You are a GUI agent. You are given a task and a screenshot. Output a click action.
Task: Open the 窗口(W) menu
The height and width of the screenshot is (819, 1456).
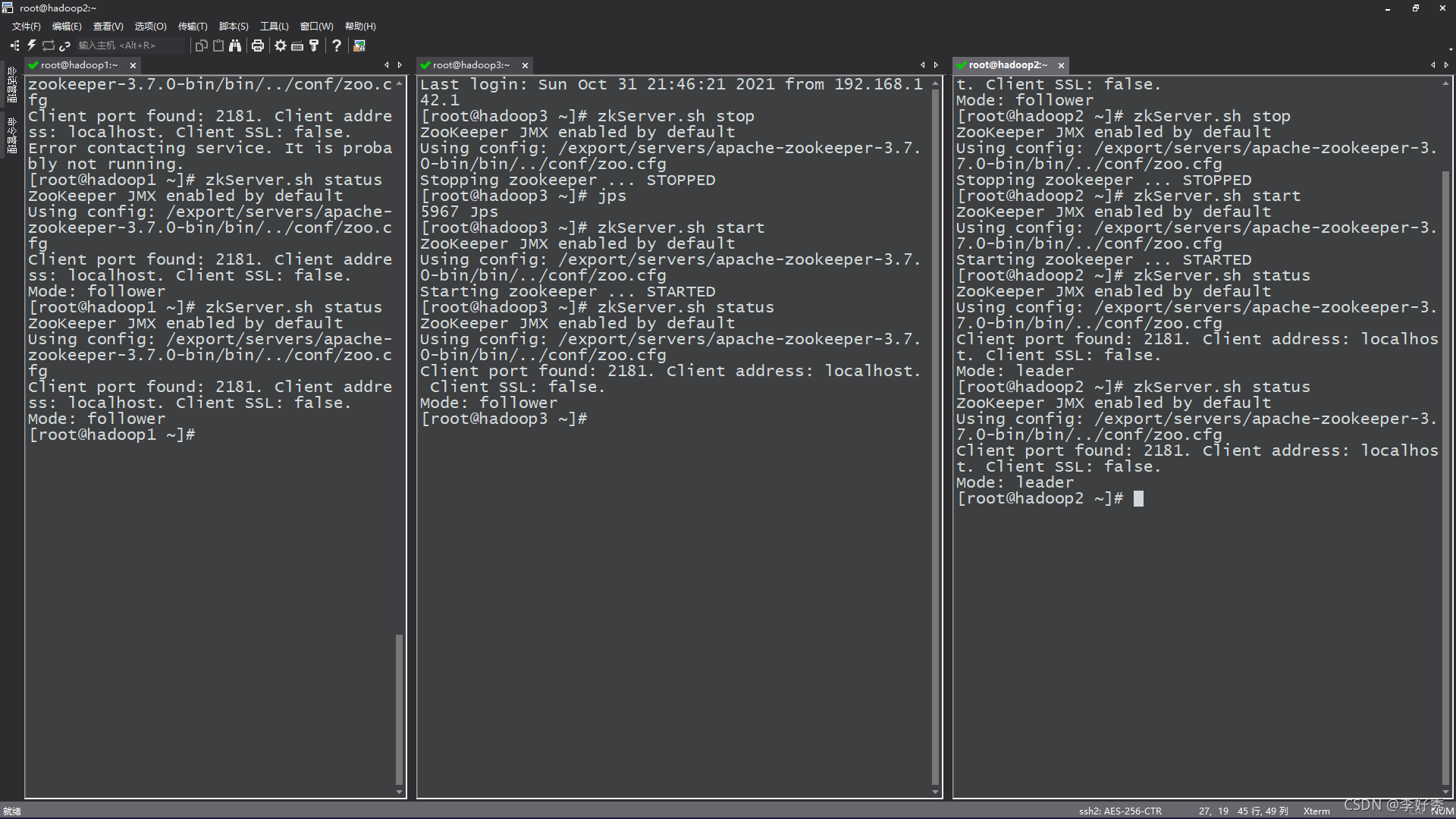tap(316, 26)
